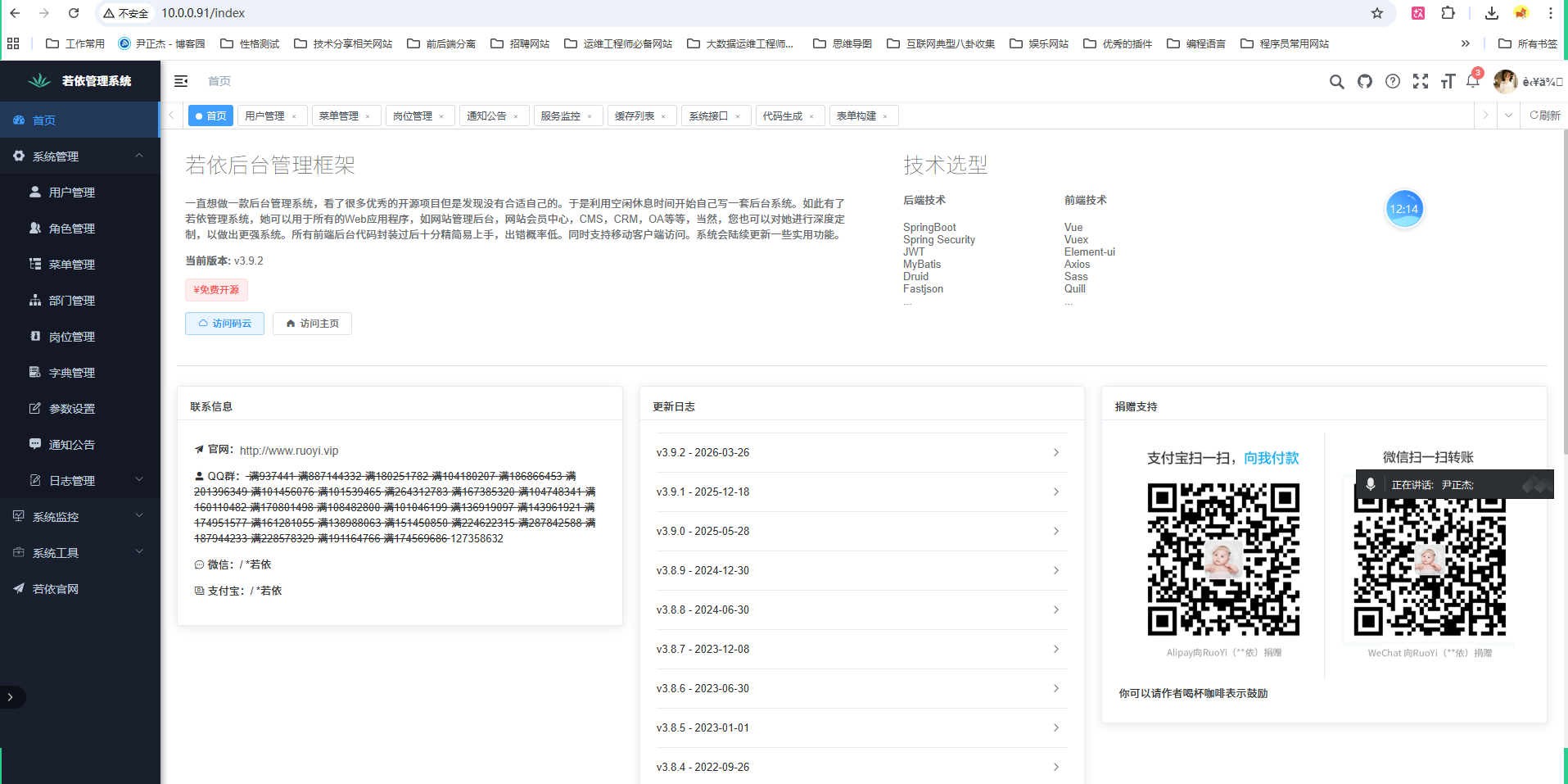The height and width of the screenshot is (784, 1568).
Task: Open the font size setting icon
Action: pos(1448,81)
